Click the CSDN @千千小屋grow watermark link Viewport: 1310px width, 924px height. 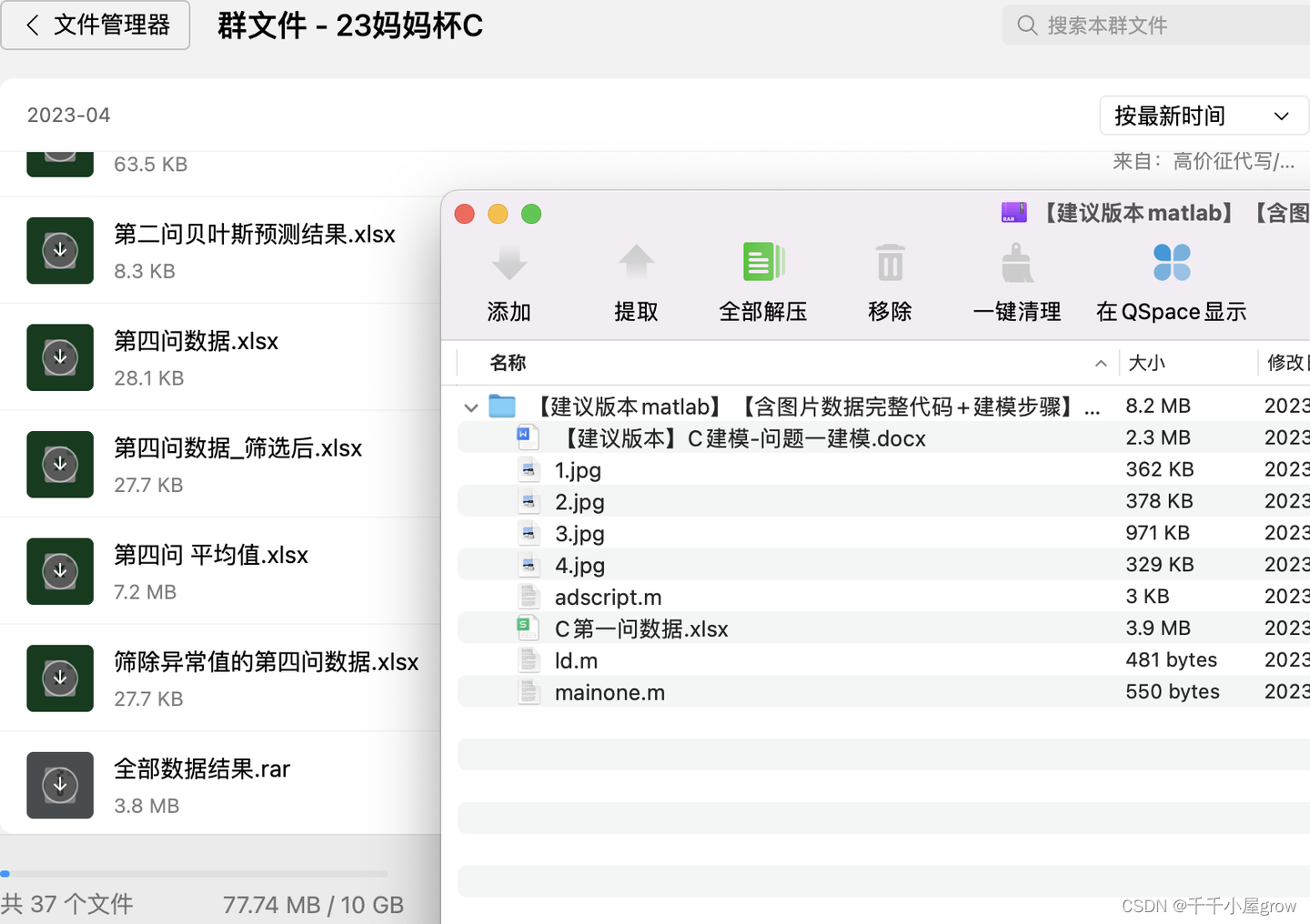(x=1209, y=905)
